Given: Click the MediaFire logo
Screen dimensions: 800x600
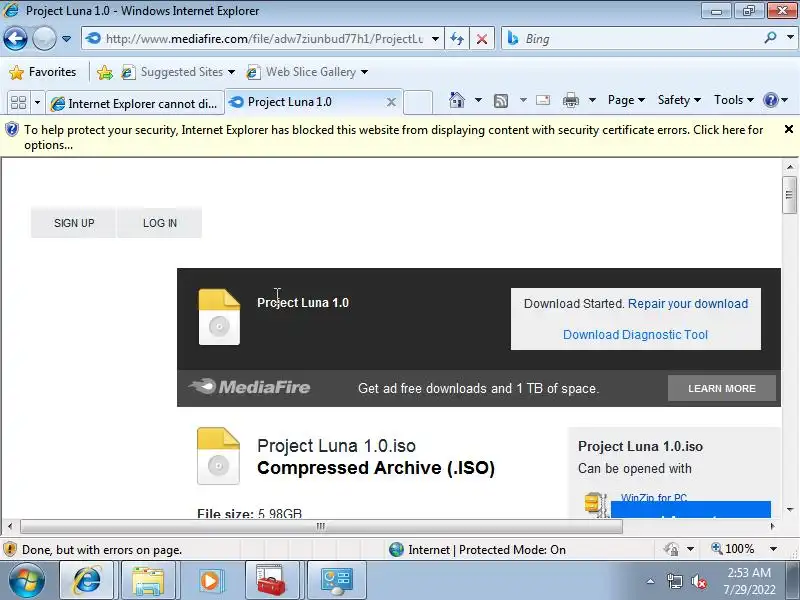Looking at the screenshot, I should [x=249, y=387].
